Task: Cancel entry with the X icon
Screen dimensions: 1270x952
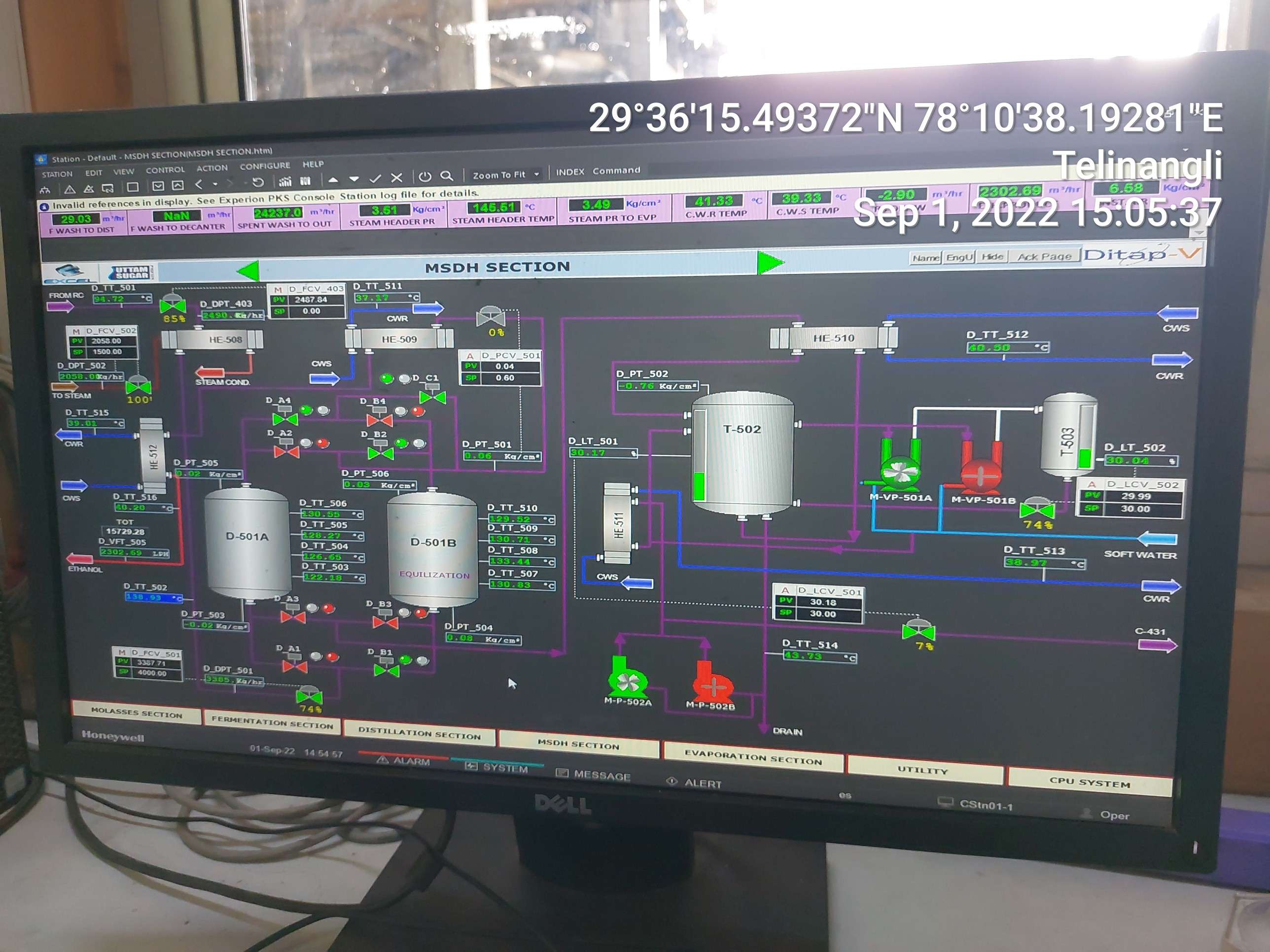Action: (x=396, y=178)
